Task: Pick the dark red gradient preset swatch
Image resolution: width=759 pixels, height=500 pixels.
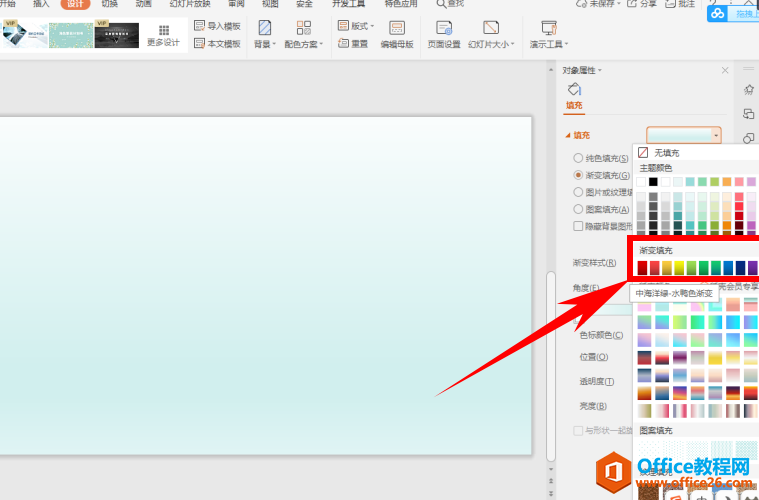Action: tap(642, 268)
